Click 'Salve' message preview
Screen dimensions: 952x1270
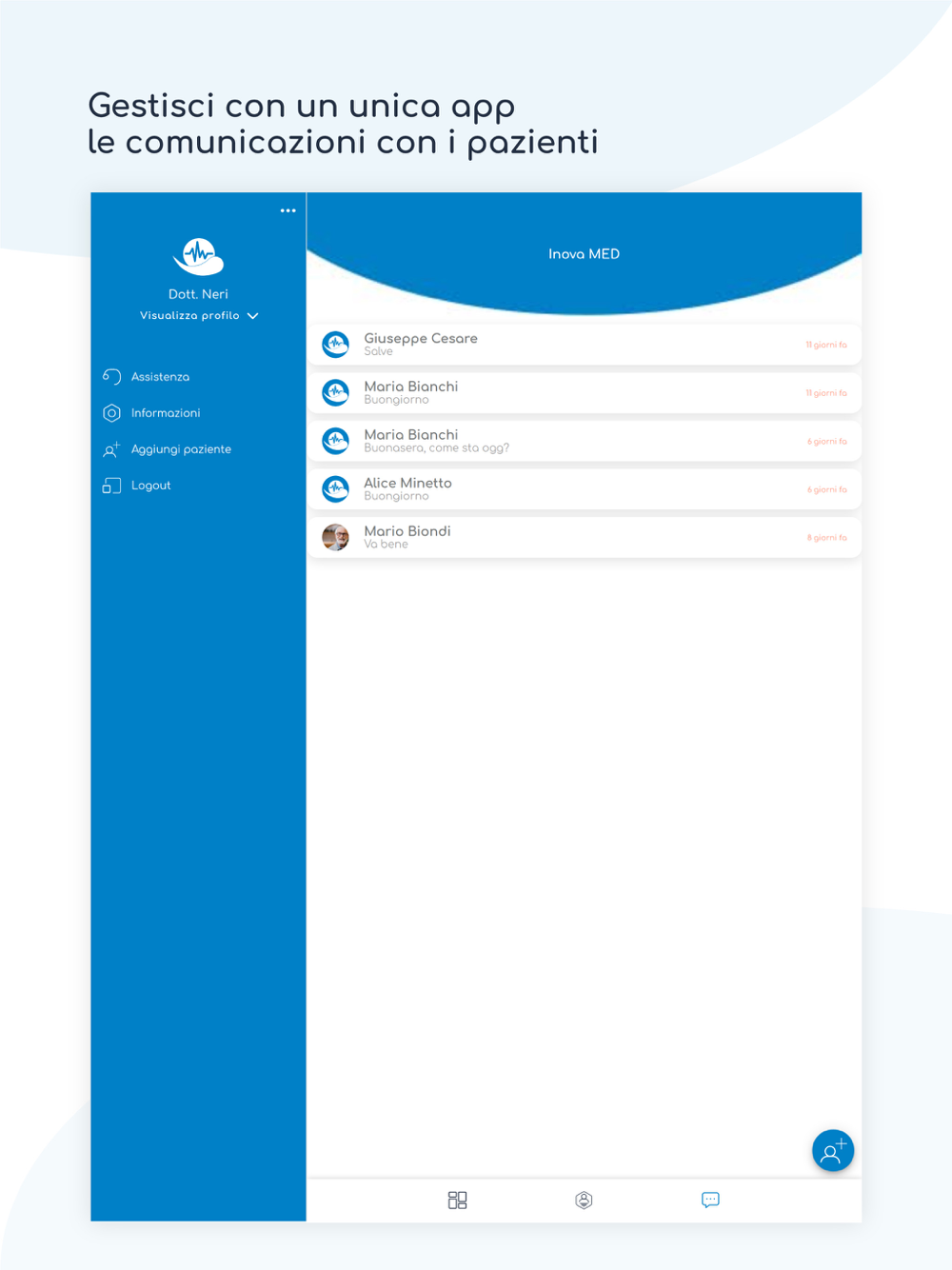(378, 351)
